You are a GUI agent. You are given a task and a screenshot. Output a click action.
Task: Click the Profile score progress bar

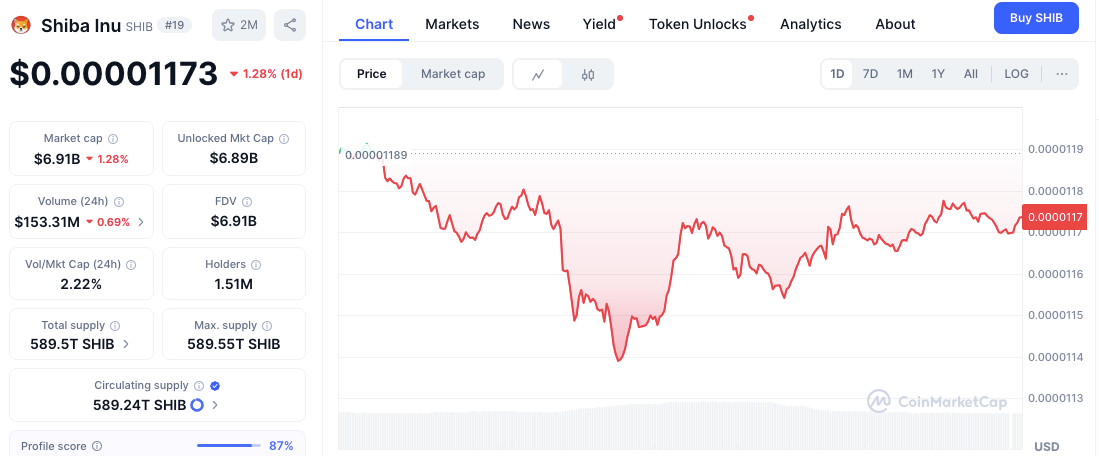click(229, 446)
